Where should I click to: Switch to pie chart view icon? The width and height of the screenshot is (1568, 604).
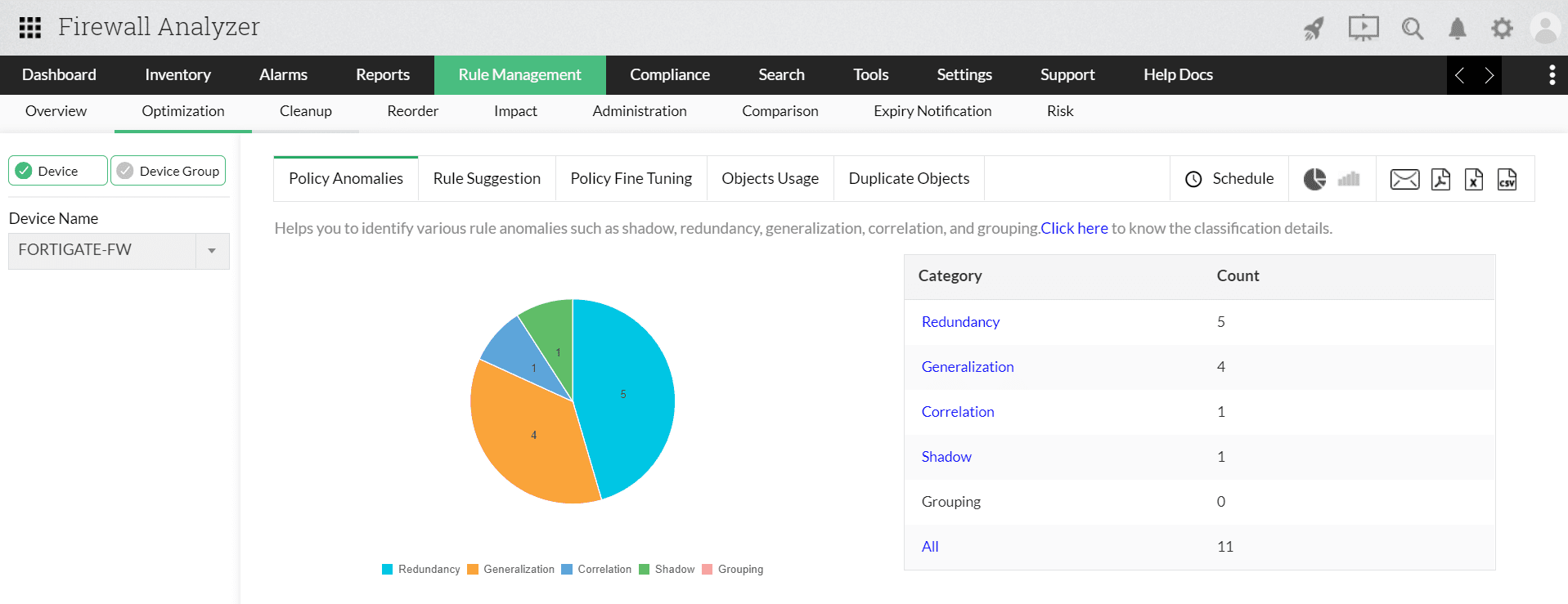[x=1314, y=179]
